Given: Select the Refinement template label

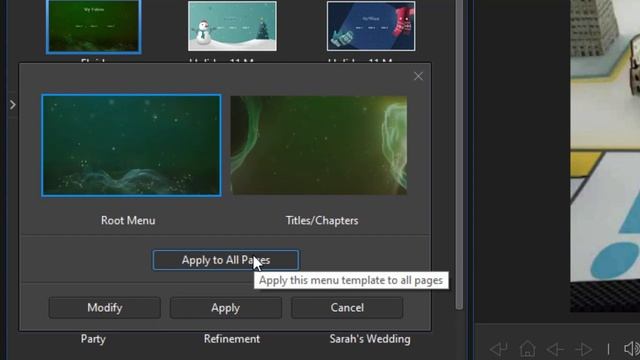Looking at the screenshot, I should tap(232, 339).
